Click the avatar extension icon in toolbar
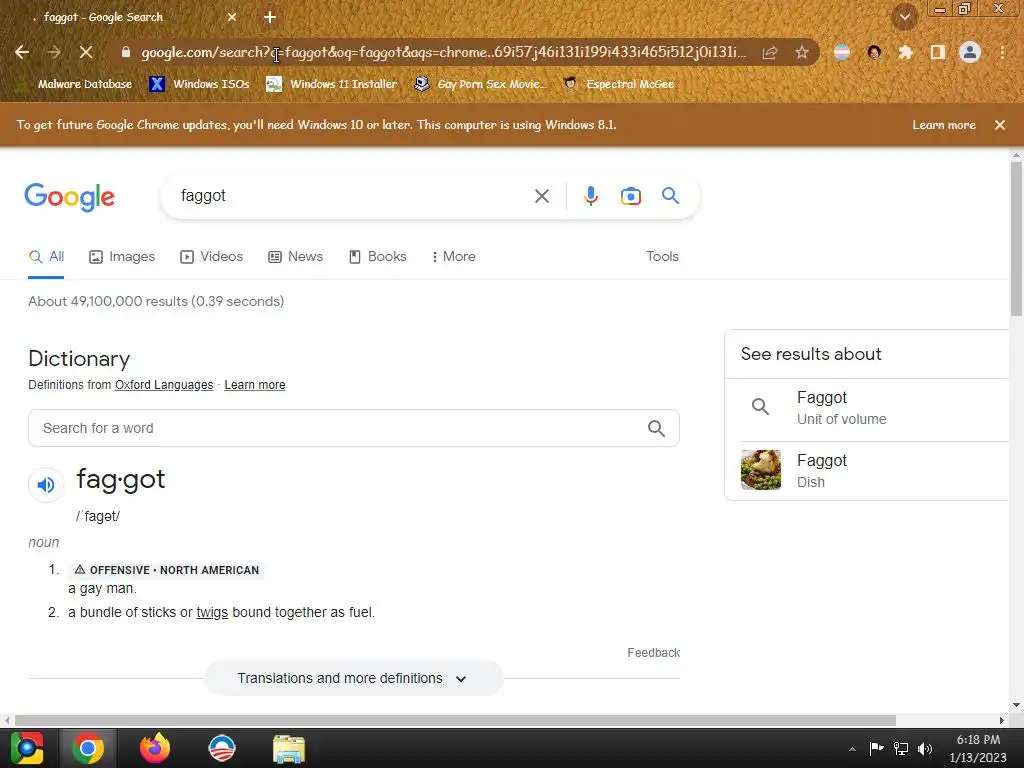This screenshot has width=1024, height=768. click(874, 52)
